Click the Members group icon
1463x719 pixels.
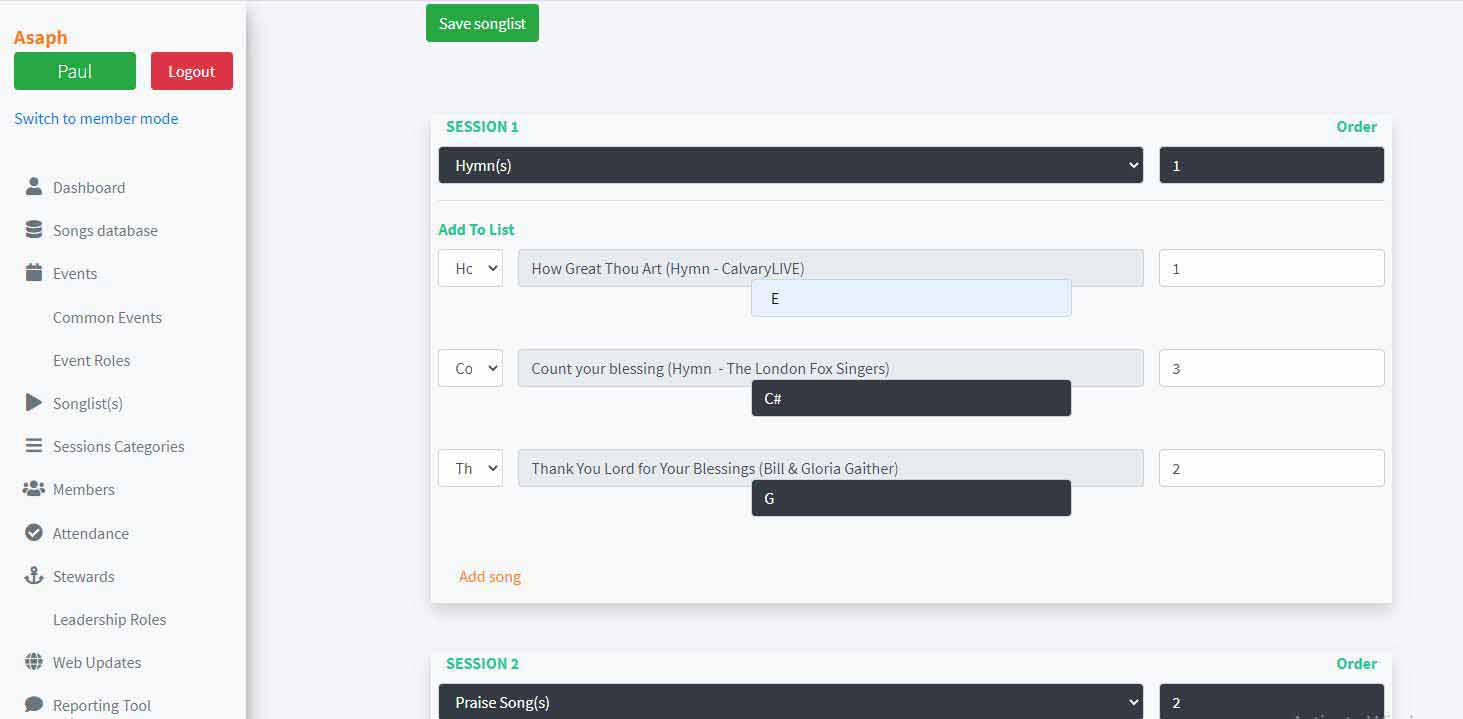pyautogui.click(x=34, y=489)
